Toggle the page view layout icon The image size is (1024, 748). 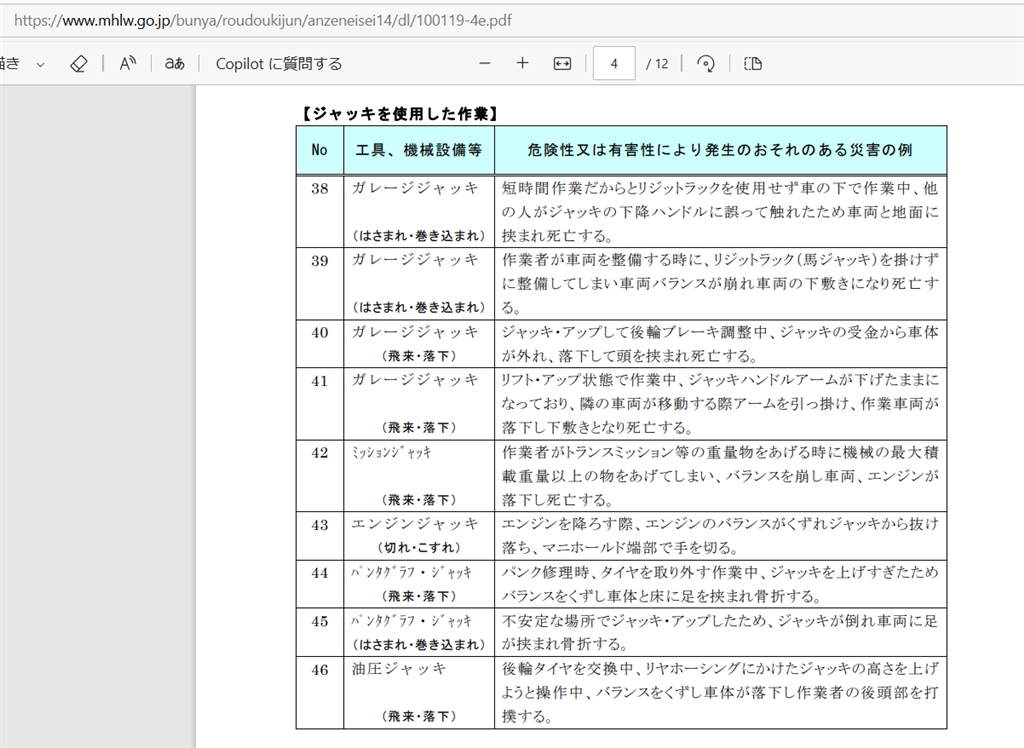pos(753,63)
